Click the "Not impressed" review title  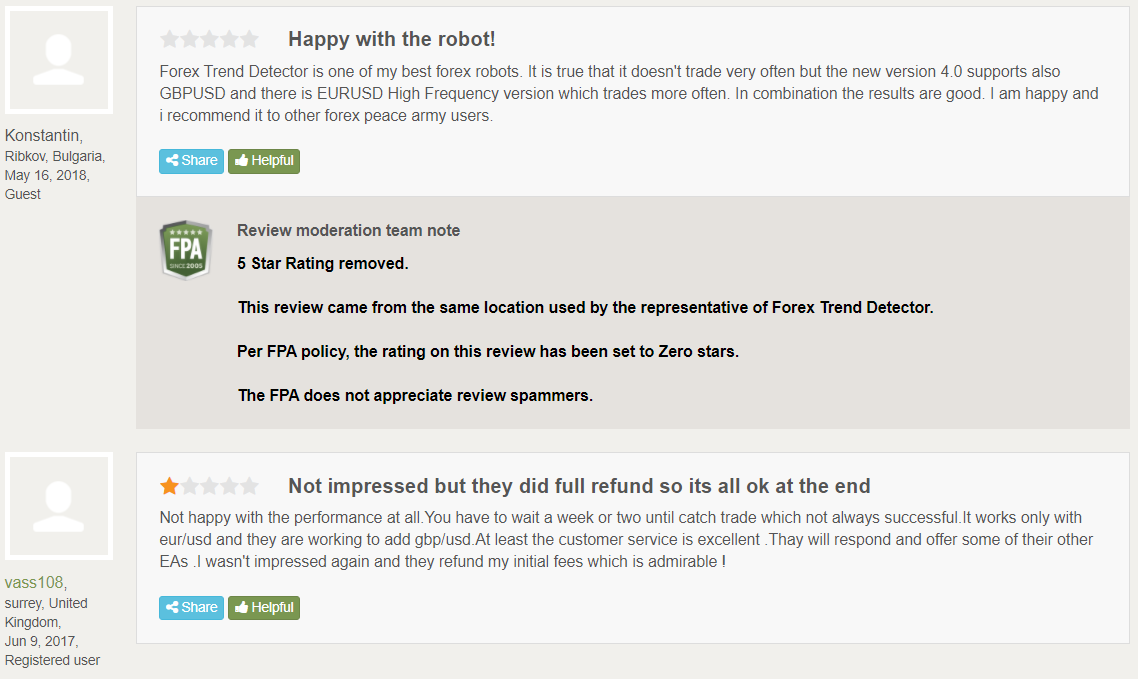pyautogui.click(x=578, y=485)
